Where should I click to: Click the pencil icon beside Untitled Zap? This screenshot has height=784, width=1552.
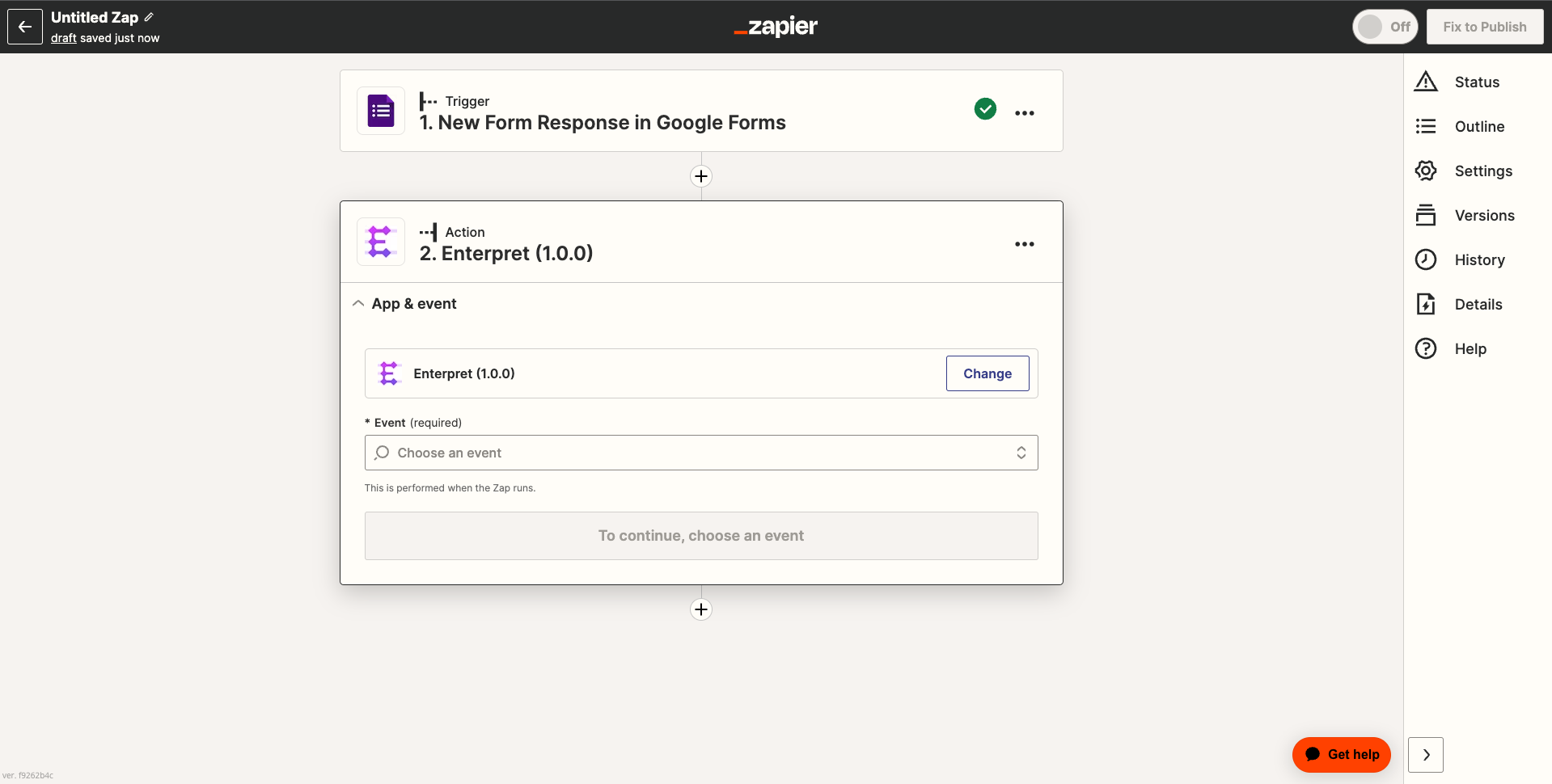coord(149,17)
